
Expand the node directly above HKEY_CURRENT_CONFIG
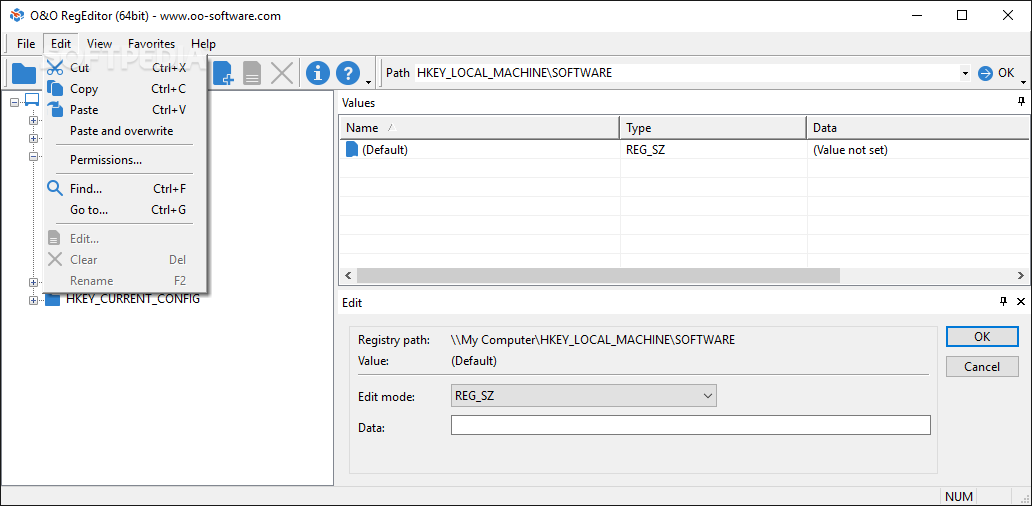(x=33, y=282)
